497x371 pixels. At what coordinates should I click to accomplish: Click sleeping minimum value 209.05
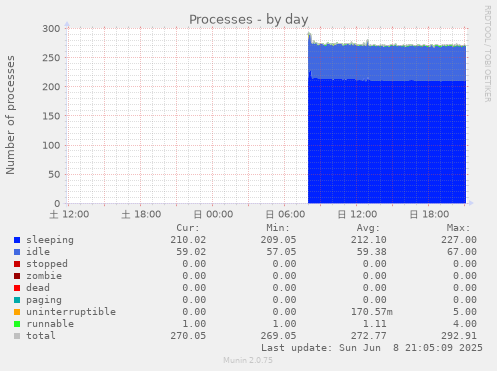(278, 240)
